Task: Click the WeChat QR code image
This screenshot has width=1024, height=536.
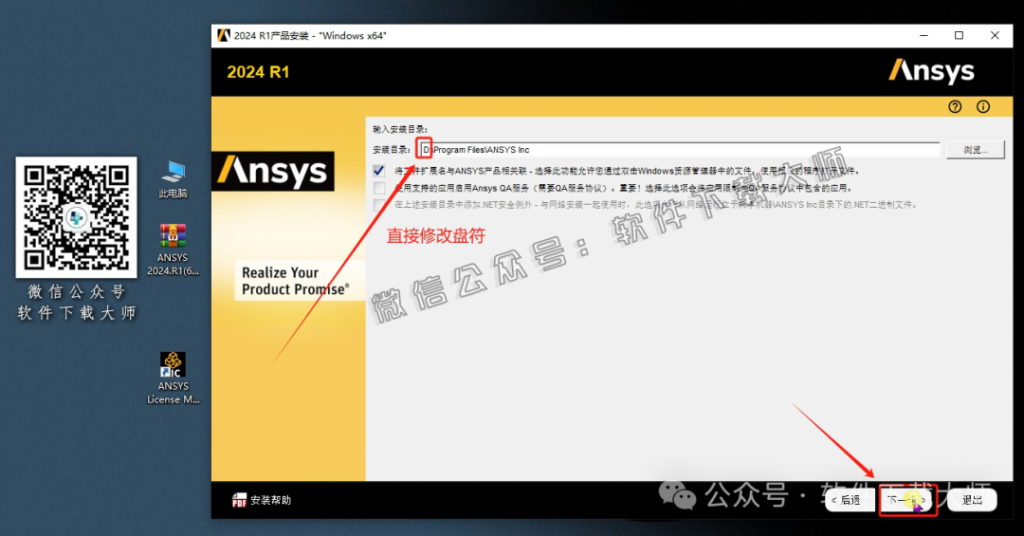Action: click(x=76, y=217)
